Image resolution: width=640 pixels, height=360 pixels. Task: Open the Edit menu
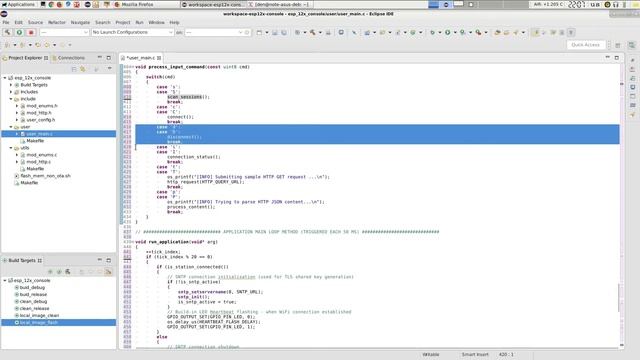click(18, 22)
